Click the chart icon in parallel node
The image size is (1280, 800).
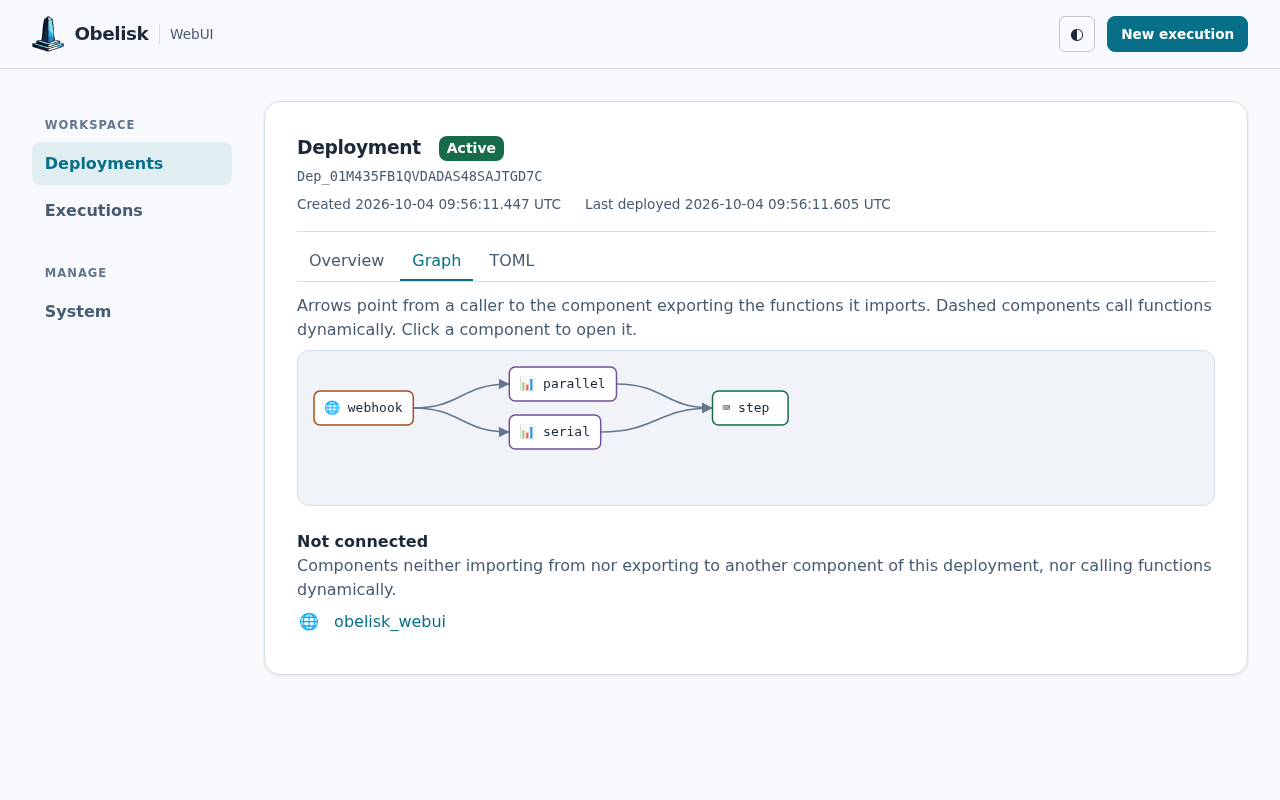pos(527,384)
